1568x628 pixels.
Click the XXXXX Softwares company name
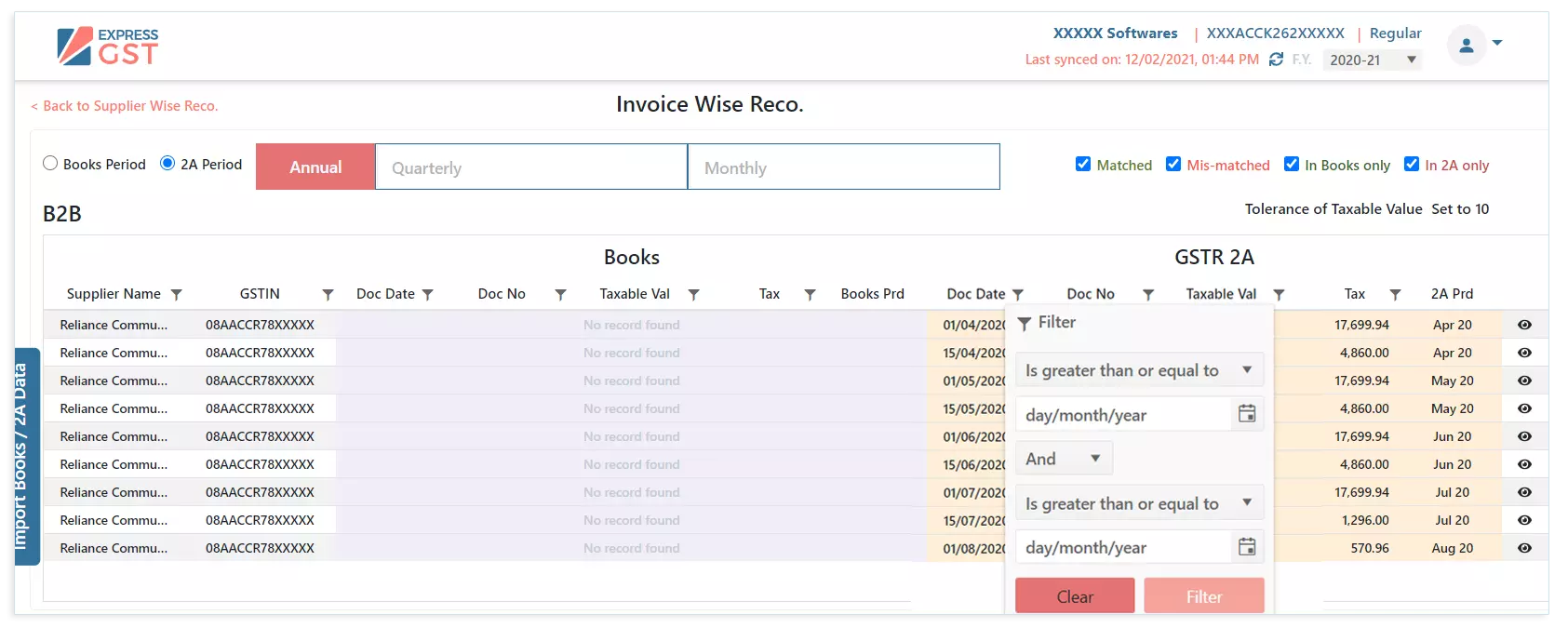coord(1115,33)
